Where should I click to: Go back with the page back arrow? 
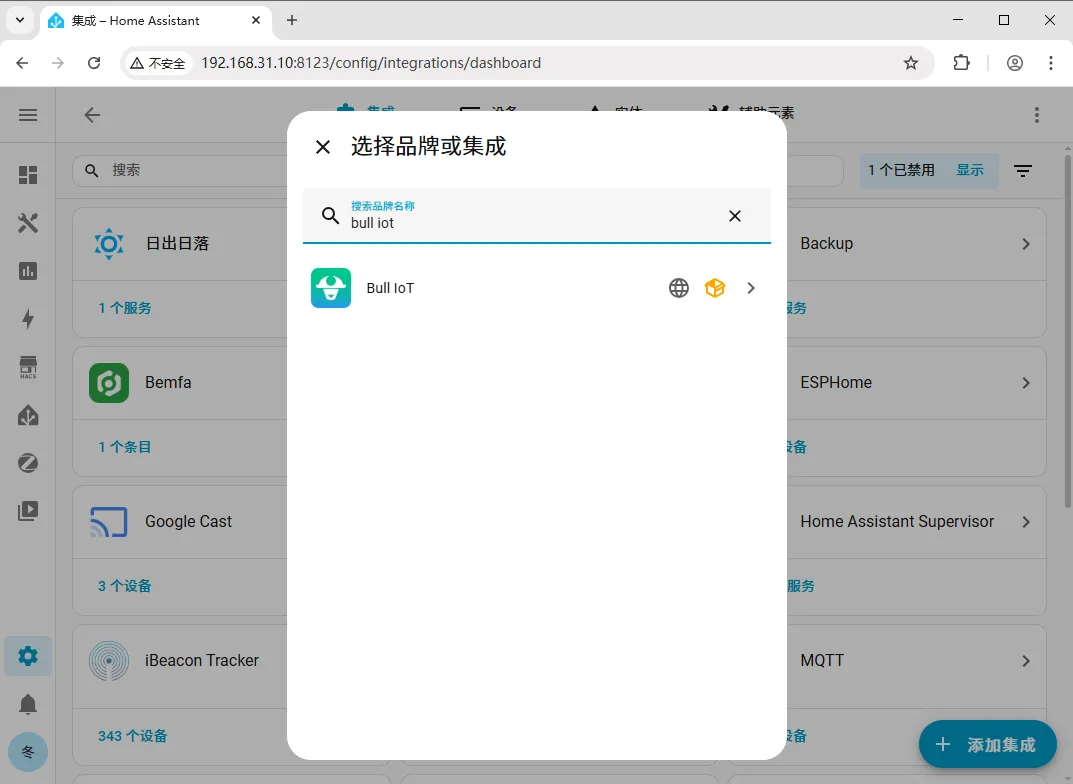coord(92,115)
